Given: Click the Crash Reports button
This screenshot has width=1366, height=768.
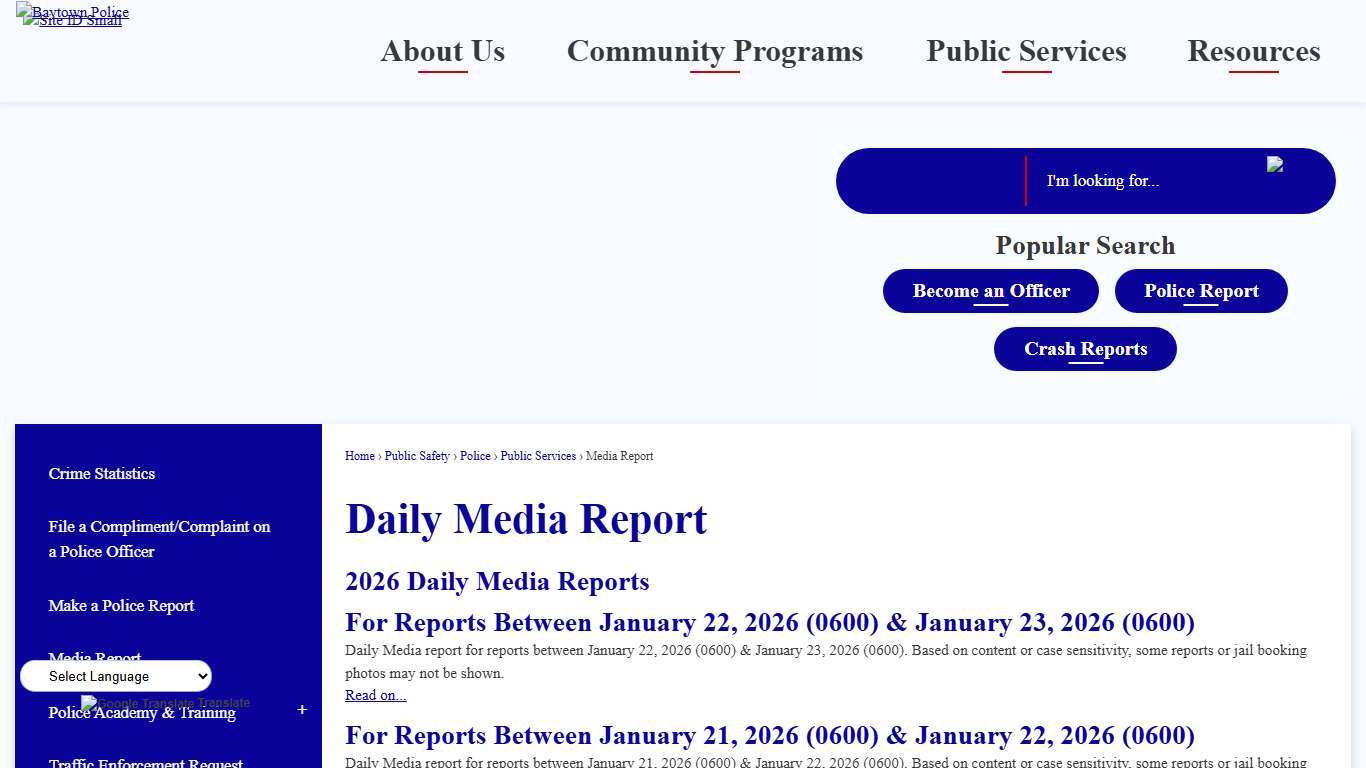Looking at the screenshot, I should click(x=1085, y=348).
